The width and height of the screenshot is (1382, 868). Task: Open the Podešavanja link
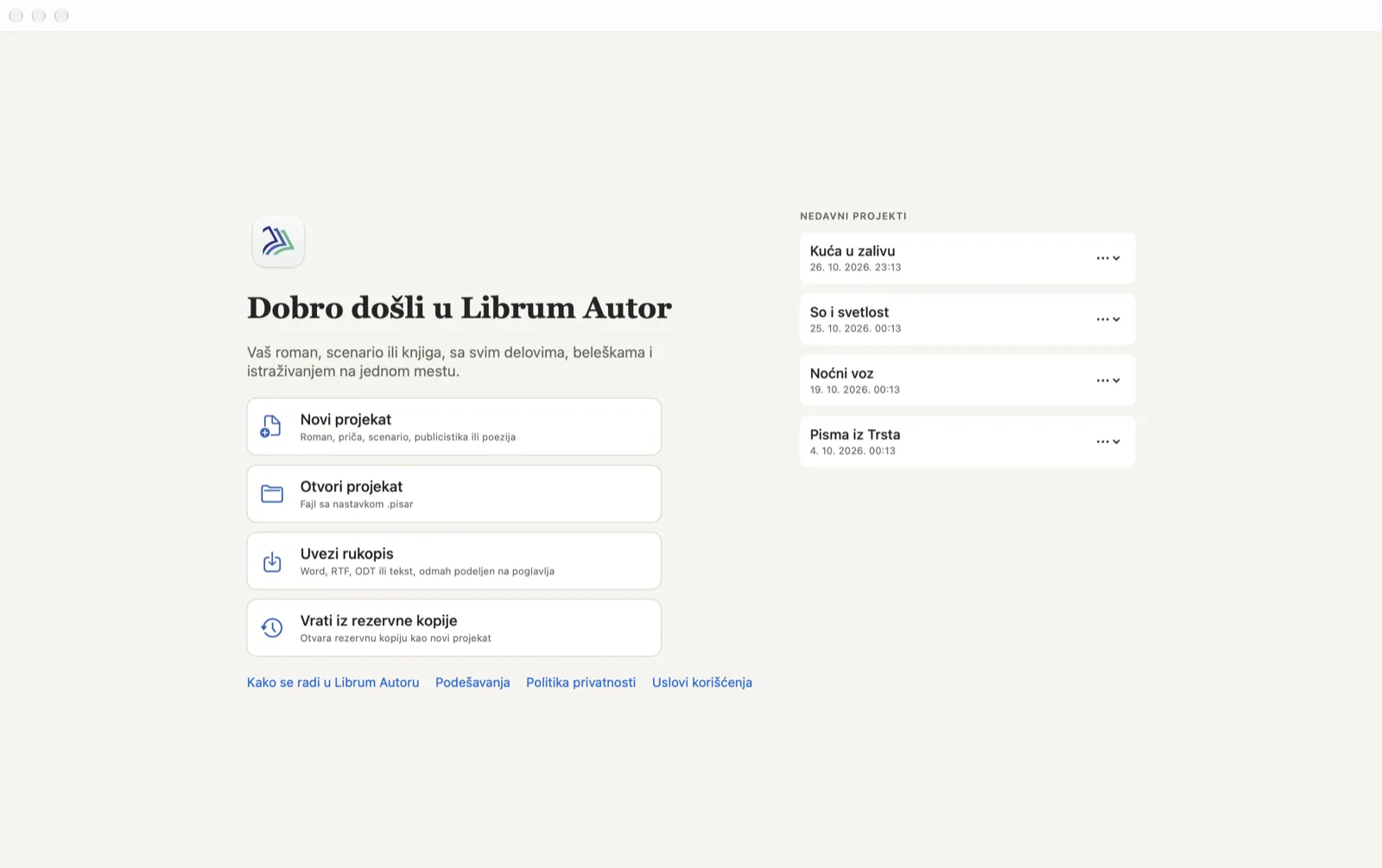point(472,682)
